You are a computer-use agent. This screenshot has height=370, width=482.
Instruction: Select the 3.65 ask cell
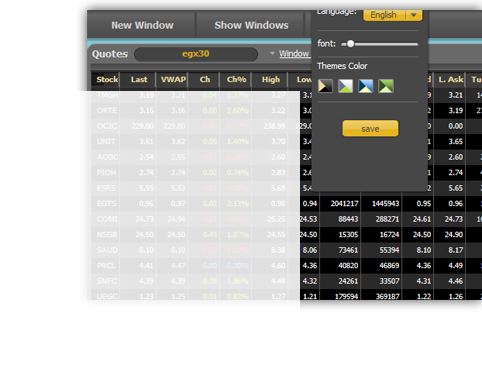[x=450, y=142]
